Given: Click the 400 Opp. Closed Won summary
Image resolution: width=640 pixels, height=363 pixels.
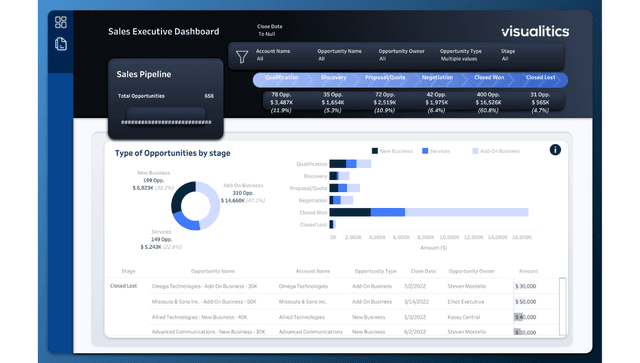Looking at the screenshot, I should pos(488,102).
